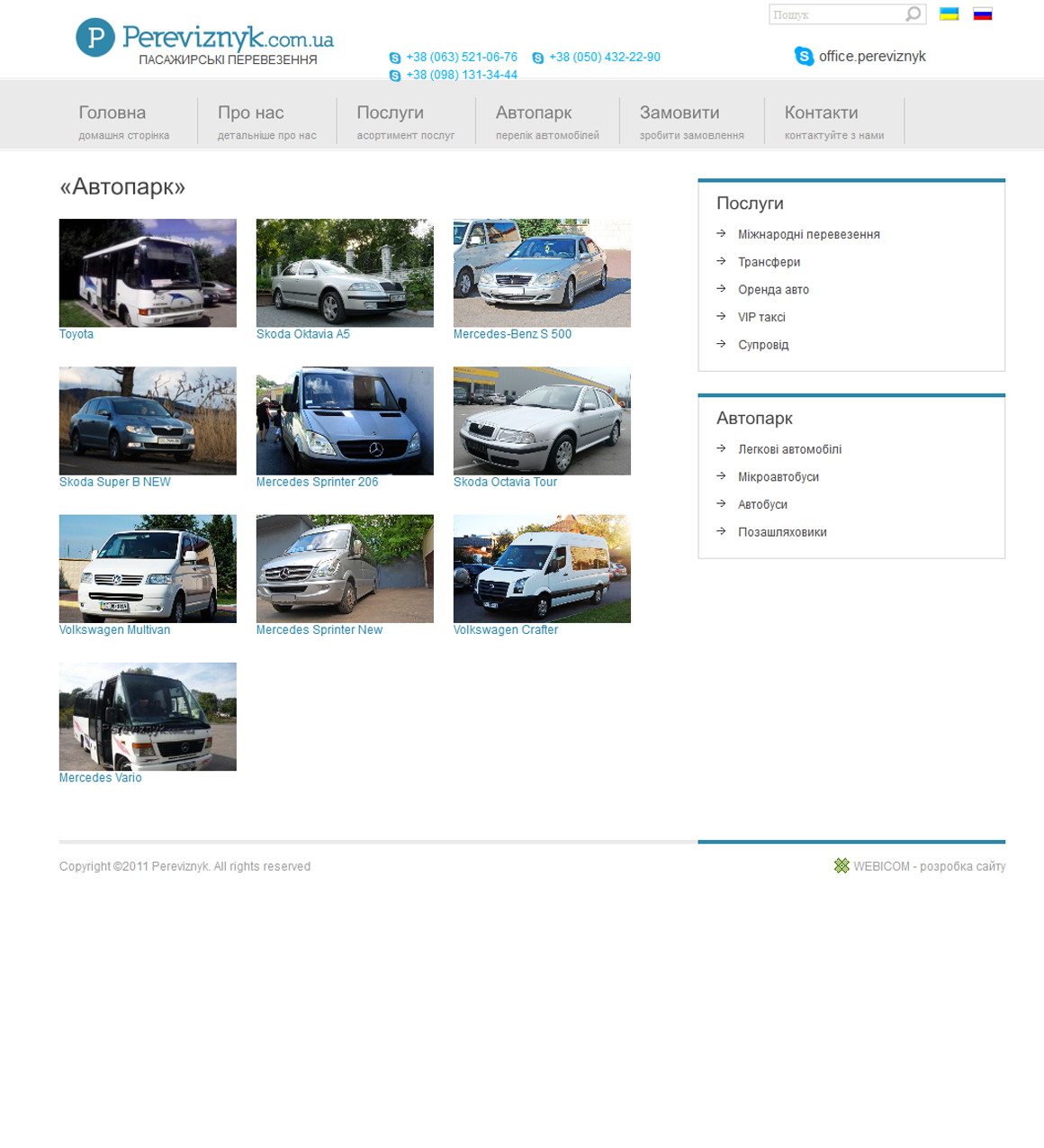Click the Volkswagen Crafter caption

pos(506,629)
